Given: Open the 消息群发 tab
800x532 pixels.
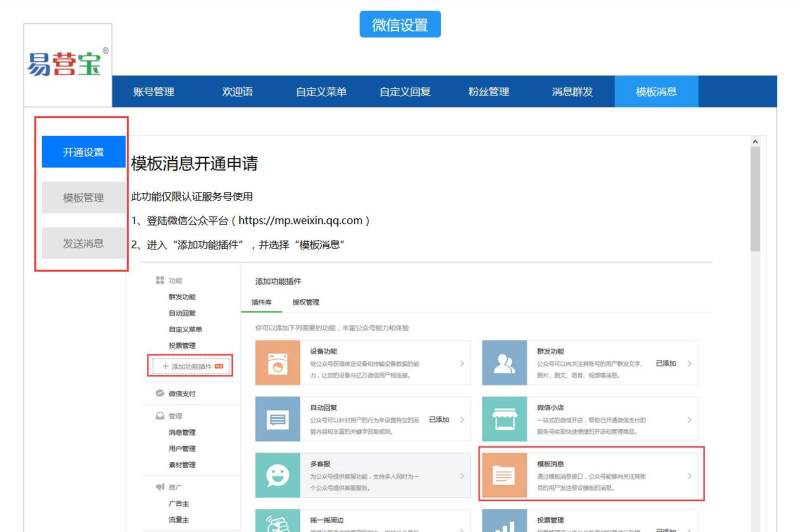Looking at the screenshot, I should pos(572,92).
